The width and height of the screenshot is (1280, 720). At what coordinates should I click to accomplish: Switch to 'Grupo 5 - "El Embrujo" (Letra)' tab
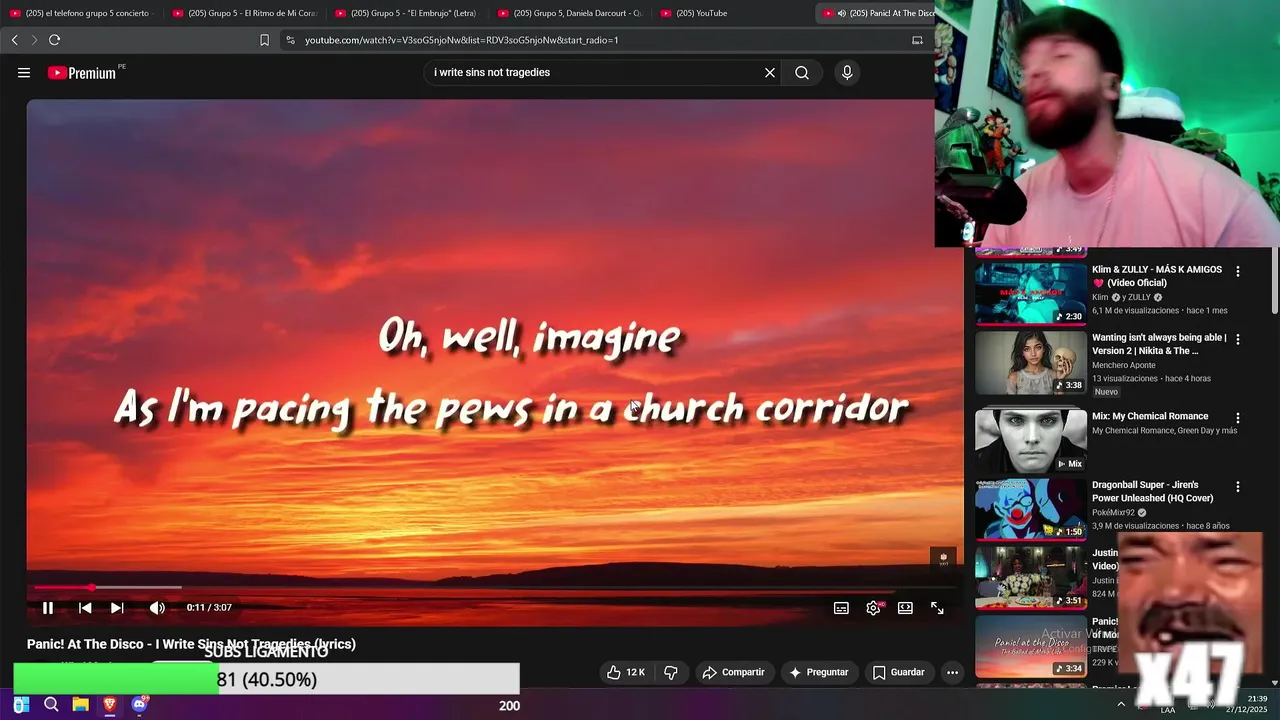407,13
